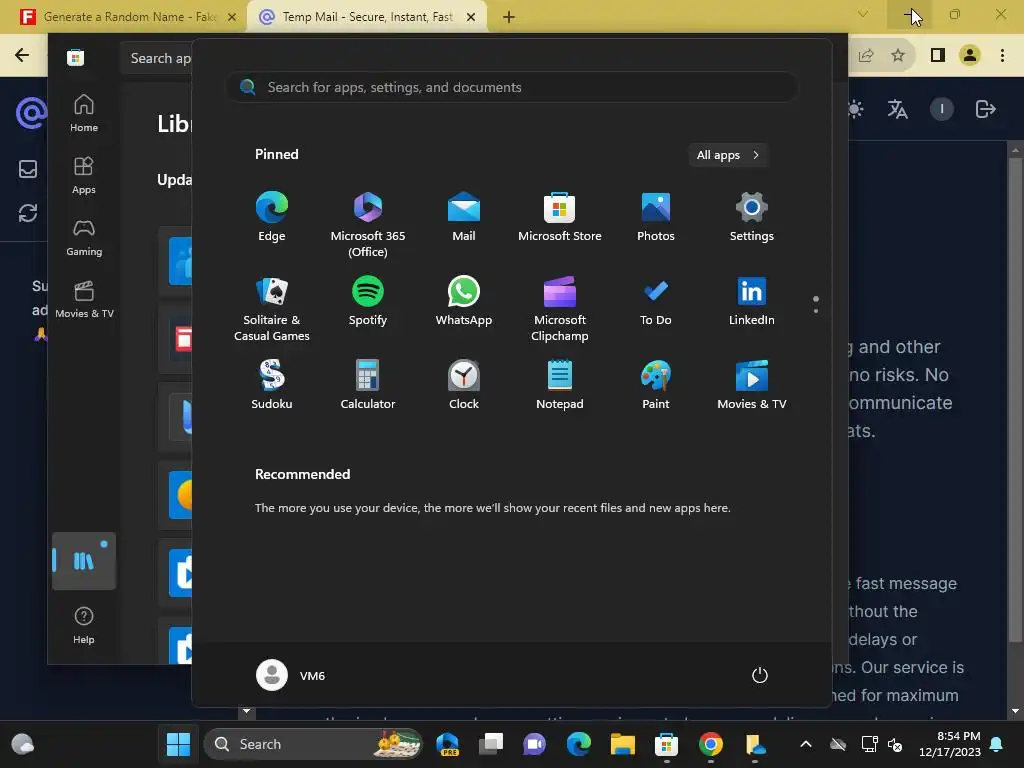
Task: Open the Temp Mail inbox icon
Action: pyautogui.click(x=28, y=169)
